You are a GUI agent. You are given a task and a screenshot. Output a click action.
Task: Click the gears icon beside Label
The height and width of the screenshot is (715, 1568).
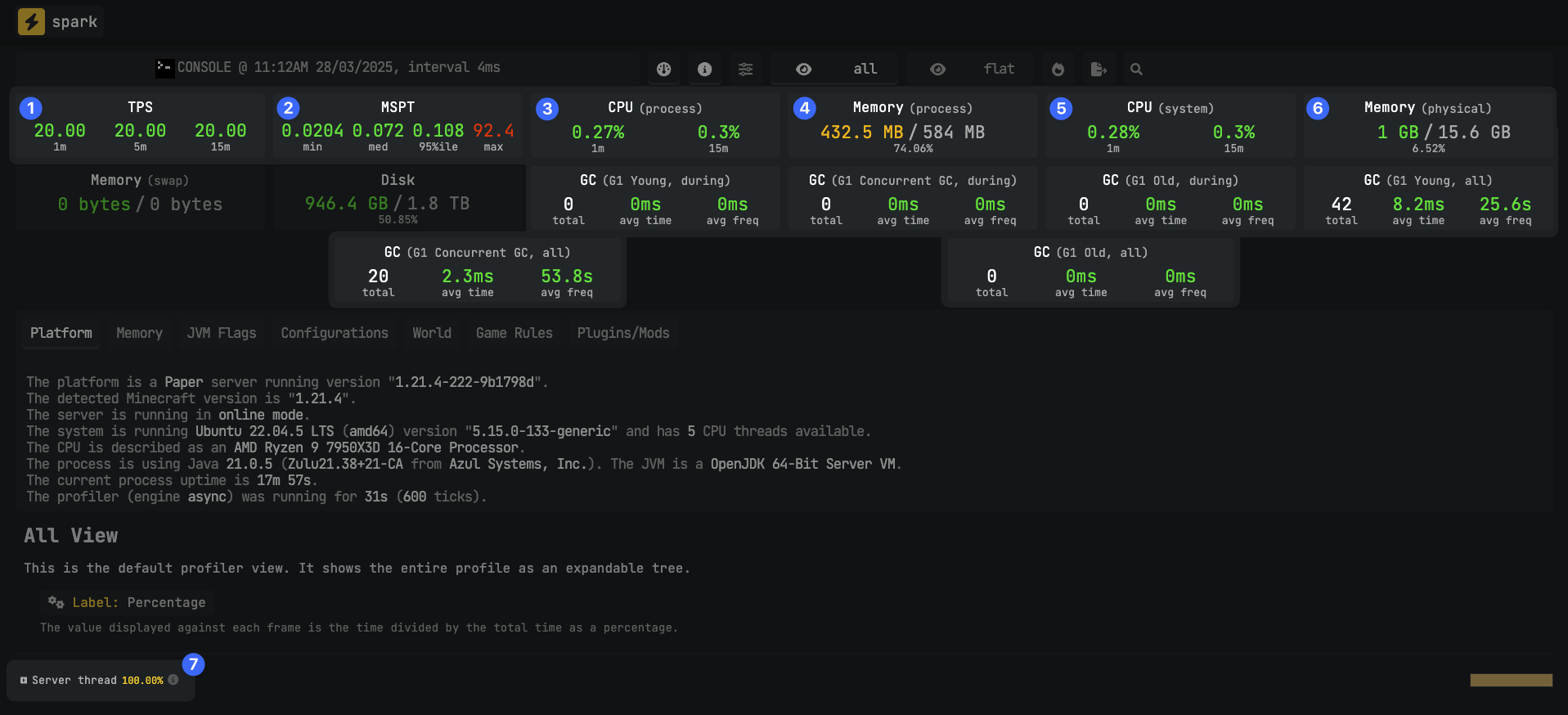click(56, 602)
